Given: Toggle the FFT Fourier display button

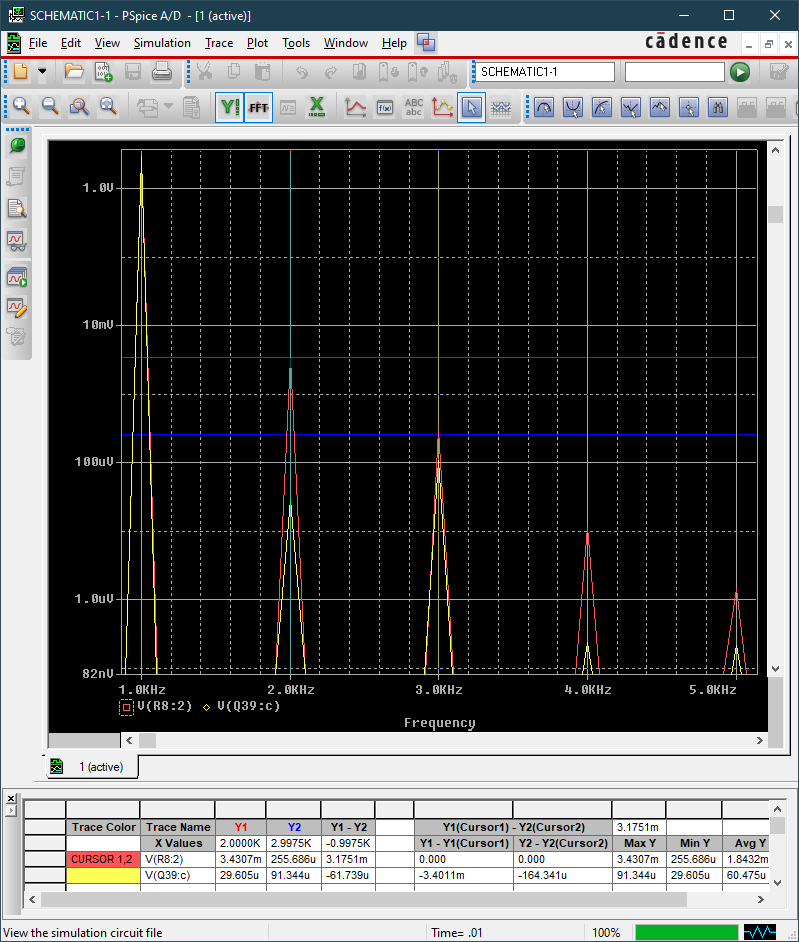Looking at the screenshot, I should coord(259,107).
